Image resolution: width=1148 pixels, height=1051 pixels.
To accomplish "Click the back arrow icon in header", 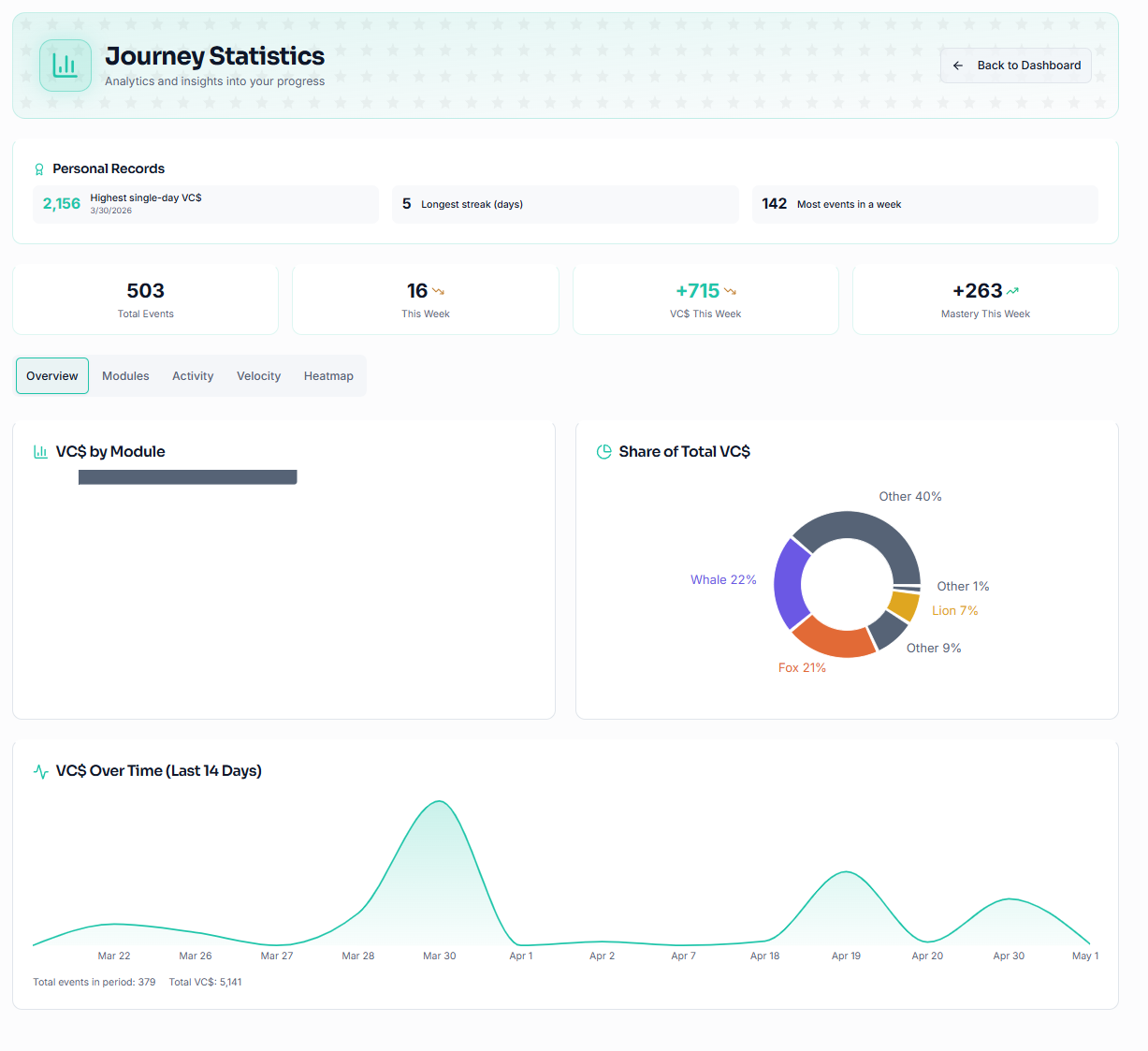I will (958, 66).
